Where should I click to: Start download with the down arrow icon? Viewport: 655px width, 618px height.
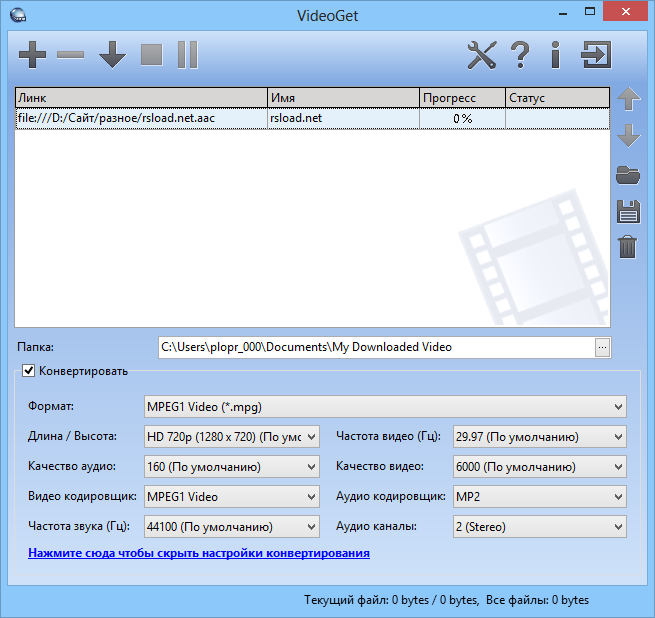point(112,55)
